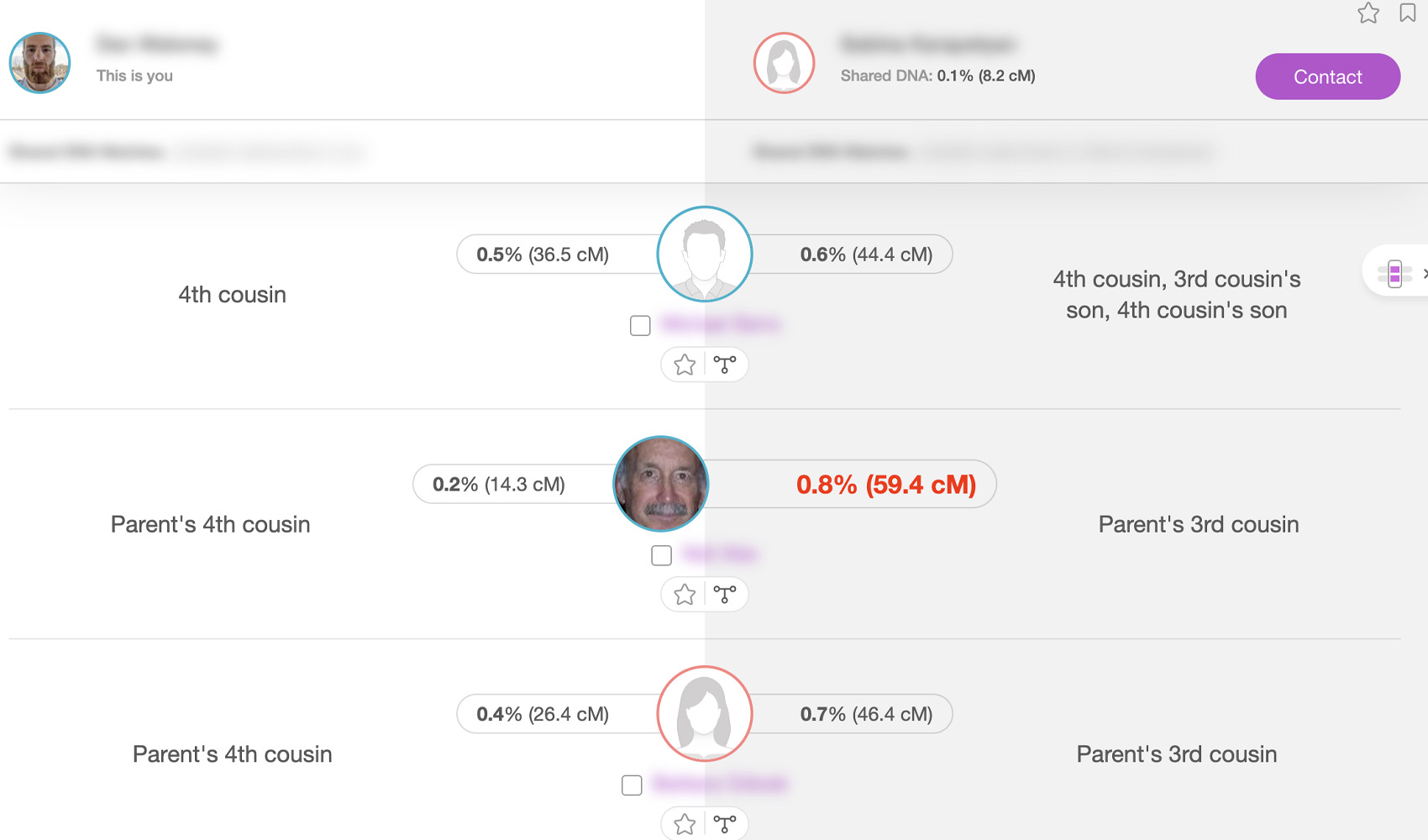Tick the checkbox under the 36.5 cM match
Image resolution: width=1428 pixels, height=840 pixels.
click(640, 325)
